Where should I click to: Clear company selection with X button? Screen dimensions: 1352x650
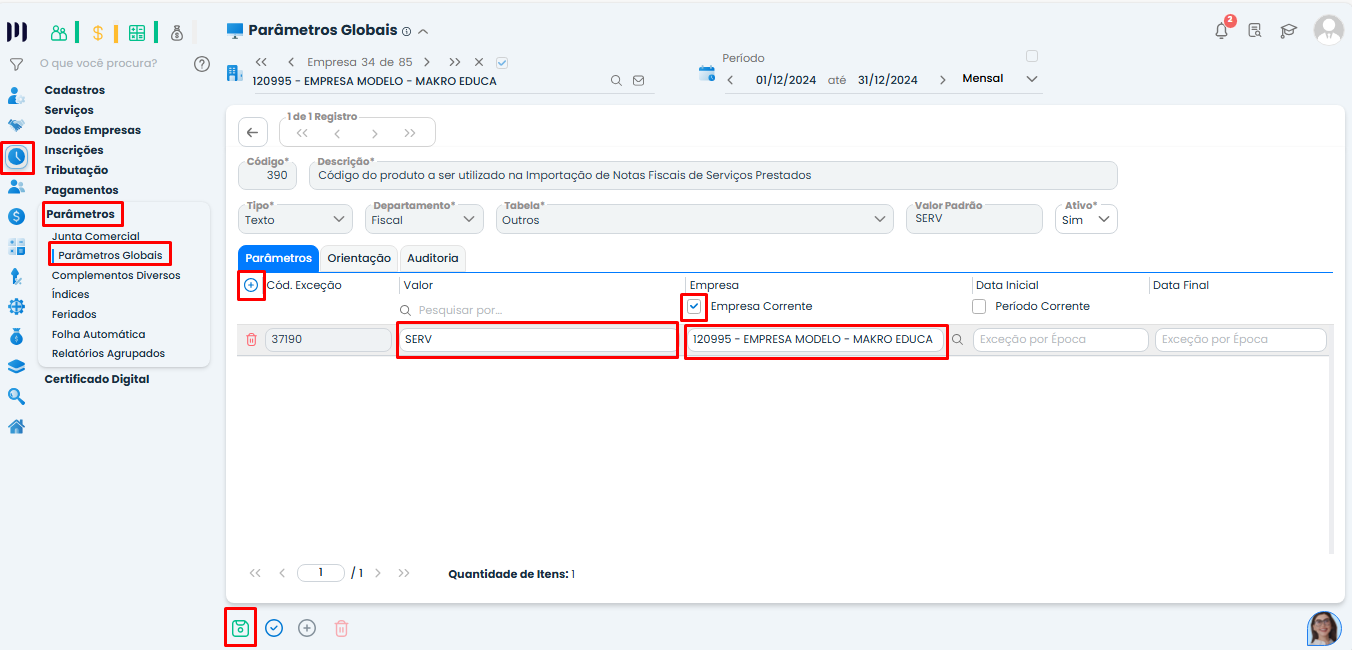pos(479,62)
